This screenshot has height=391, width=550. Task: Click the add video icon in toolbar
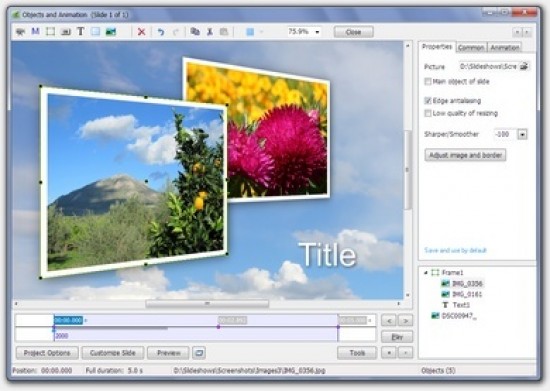click(20, 32)
